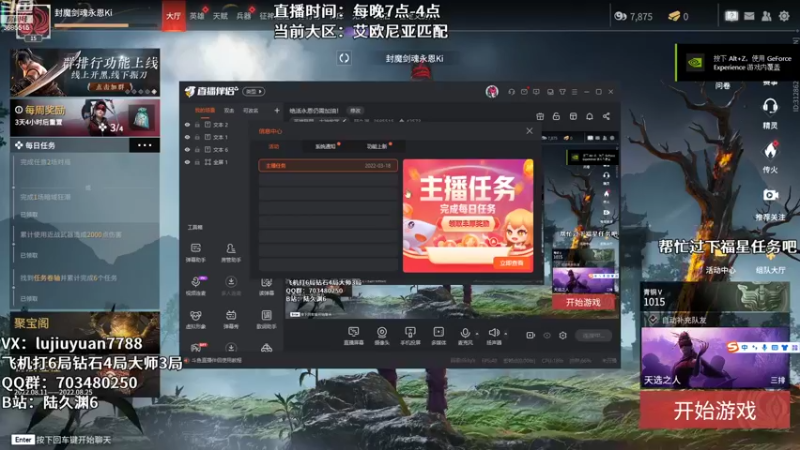
Task: Select the 英雄 tab in game top bar
Action: 197,16
